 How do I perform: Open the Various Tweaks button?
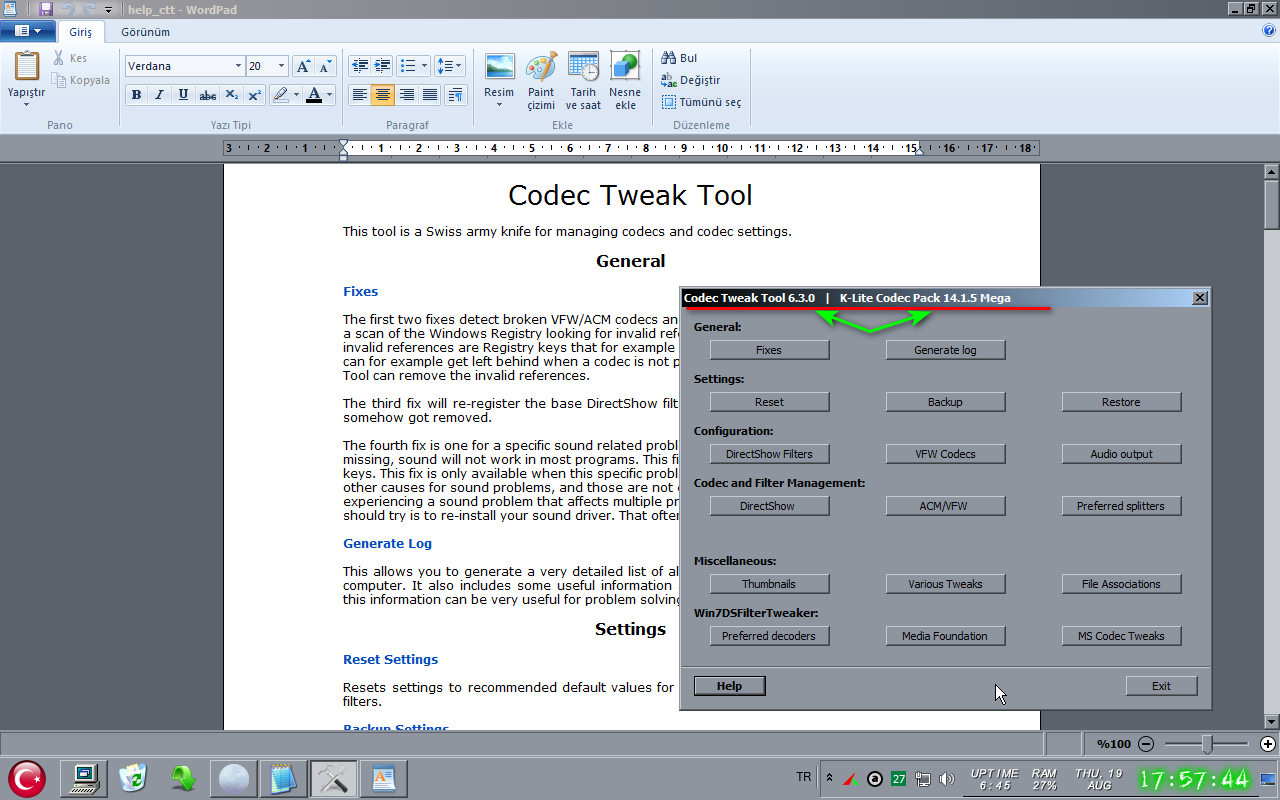coord(945,584)
